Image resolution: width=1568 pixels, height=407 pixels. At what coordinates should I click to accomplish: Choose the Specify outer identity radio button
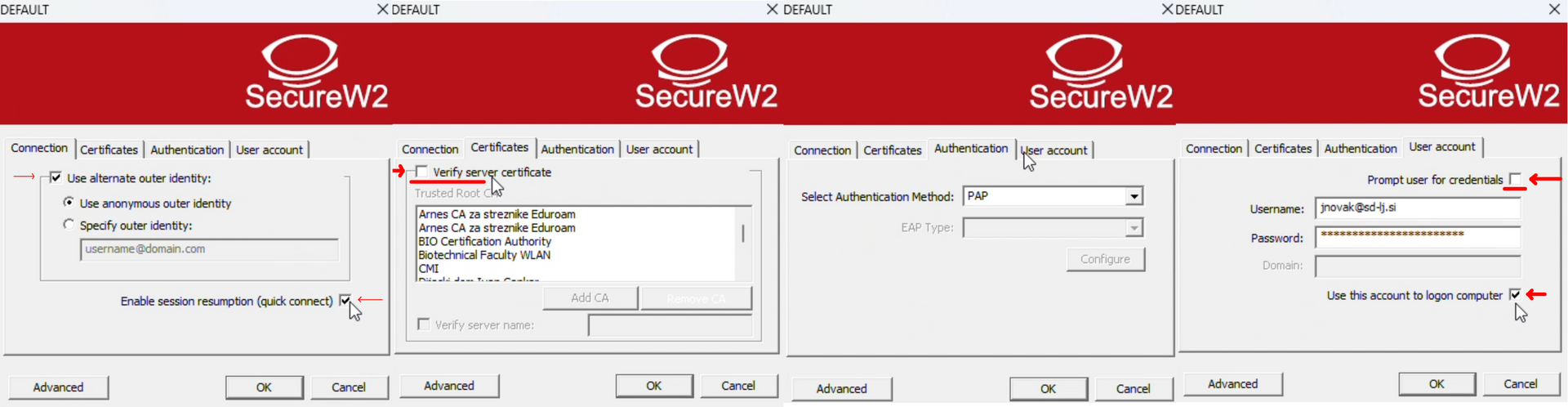tap(69, 224)
